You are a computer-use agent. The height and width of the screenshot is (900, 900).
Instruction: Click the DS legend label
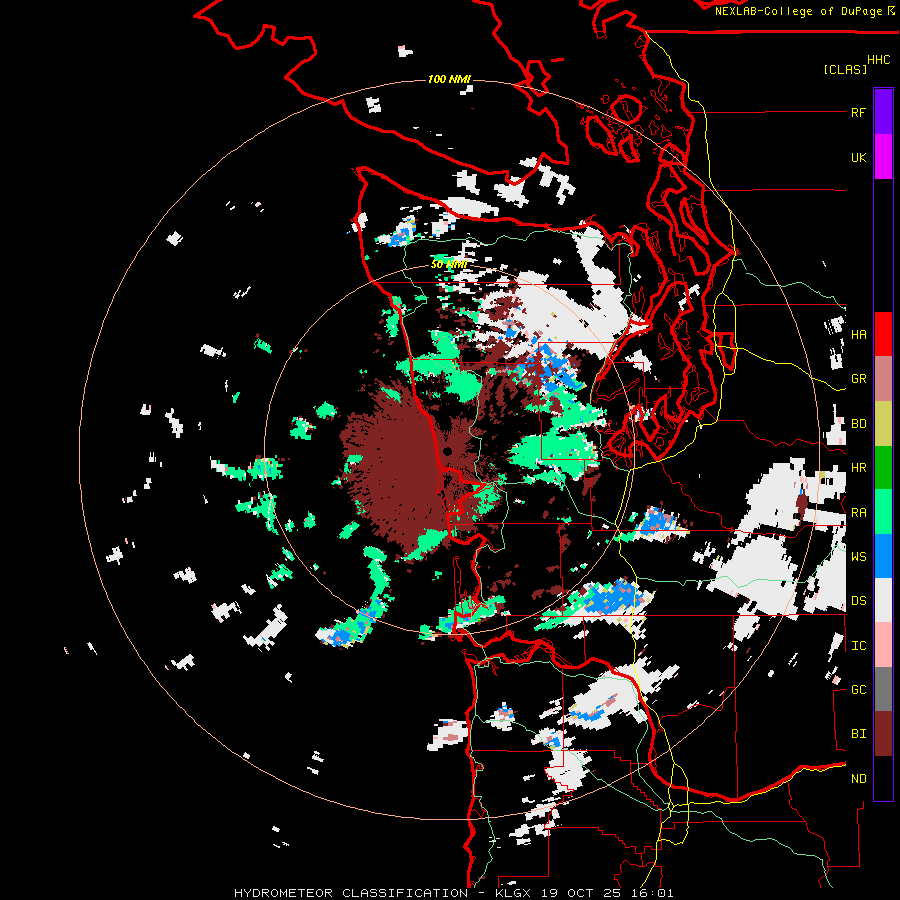point(858,600)
